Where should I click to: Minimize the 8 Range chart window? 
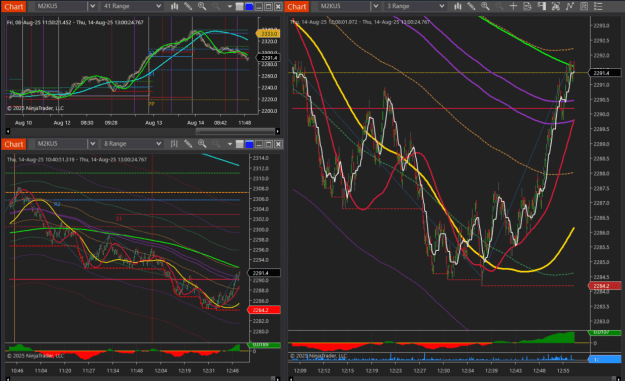(259, 144)
